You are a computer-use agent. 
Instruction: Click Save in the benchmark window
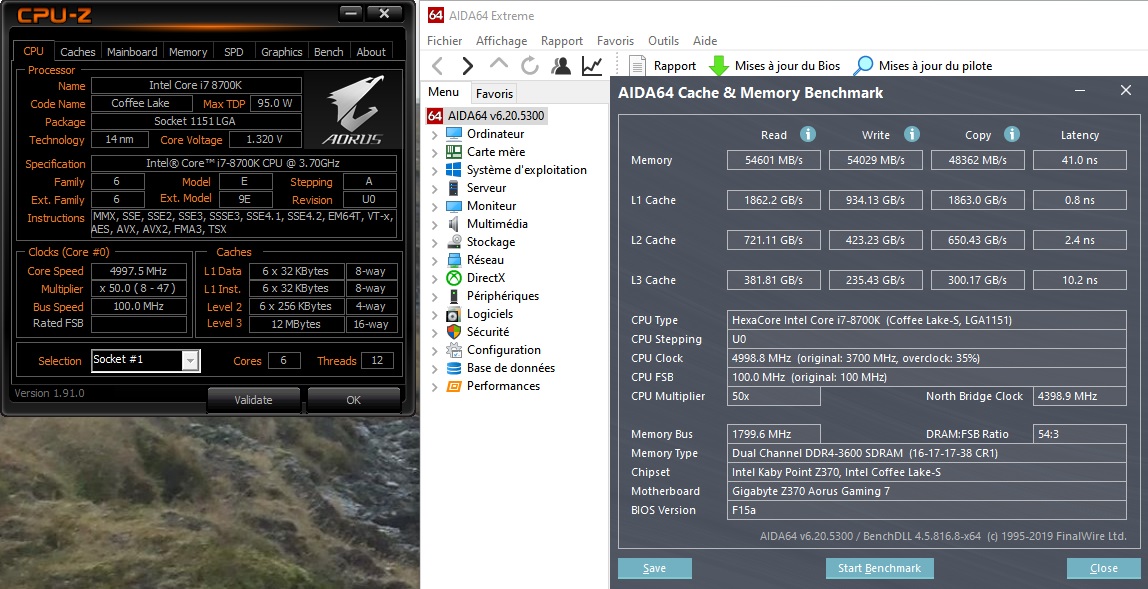tap(655, 568)
